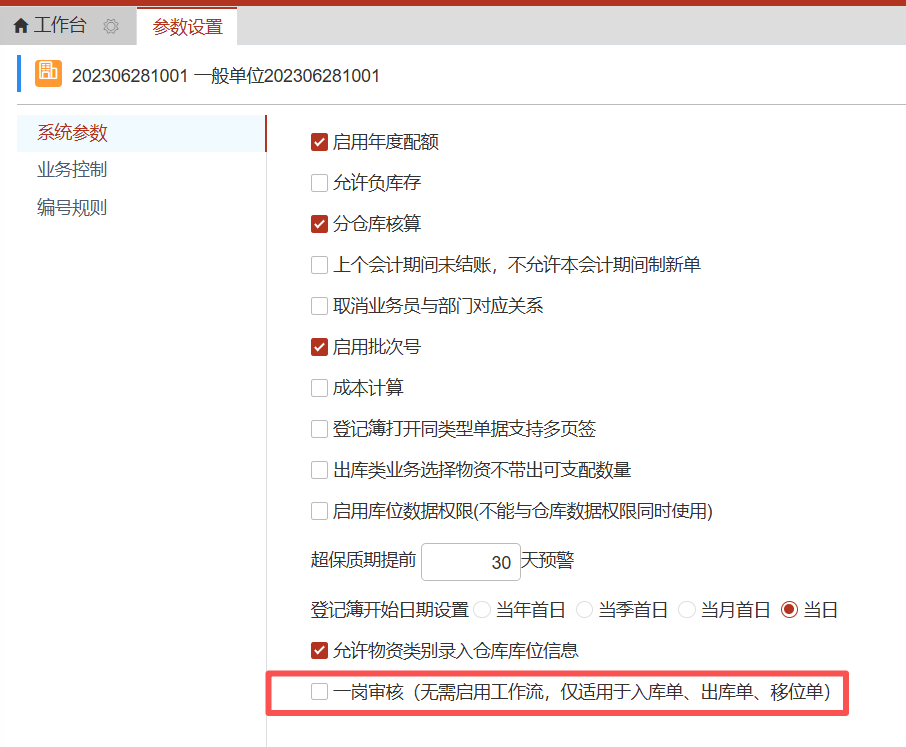
Task: Open the gear settings icon in tab bar
Action: (x=110, y=26)
